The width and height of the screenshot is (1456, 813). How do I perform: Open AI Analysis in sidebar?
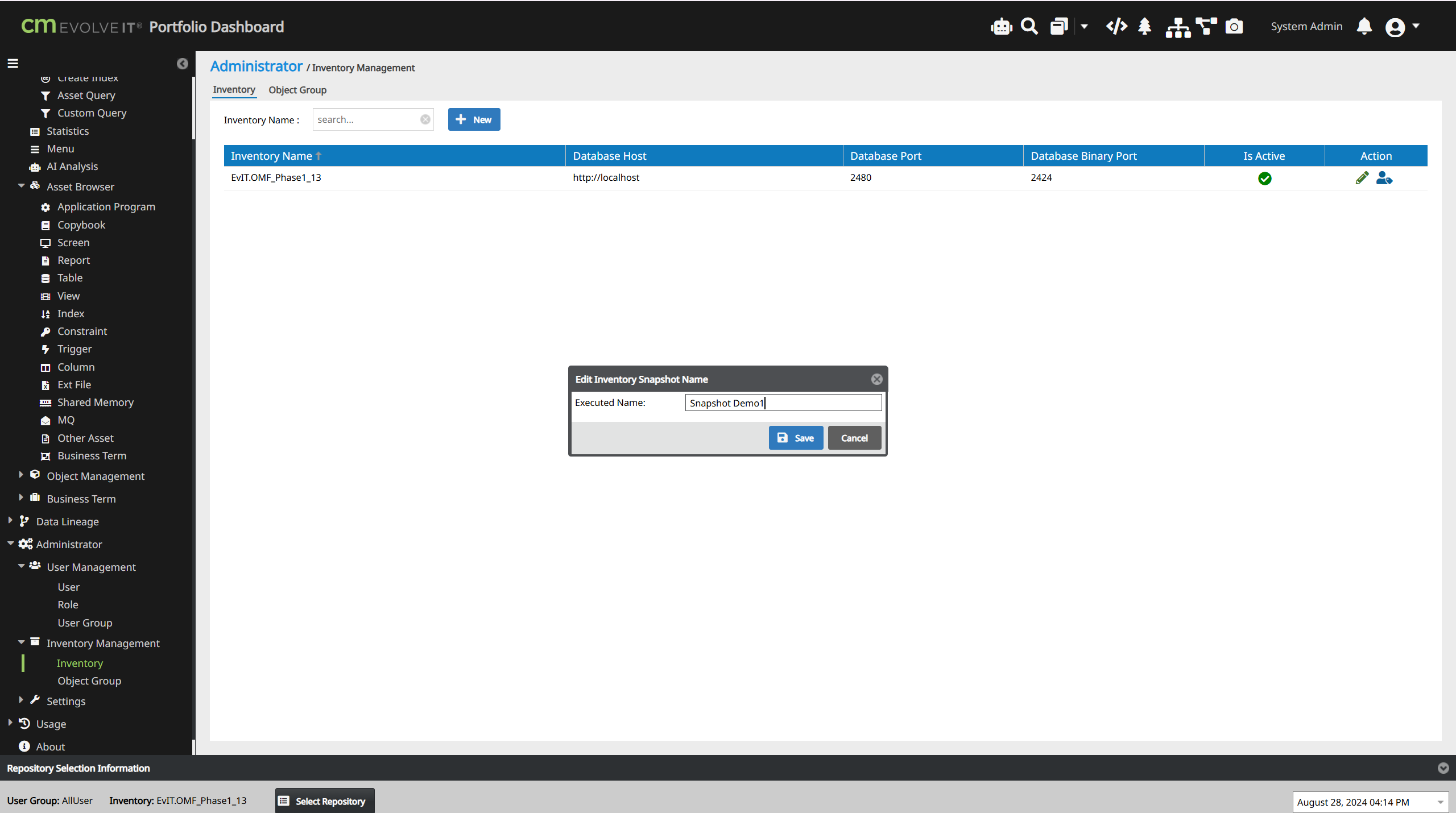click(x=72, y=167)
